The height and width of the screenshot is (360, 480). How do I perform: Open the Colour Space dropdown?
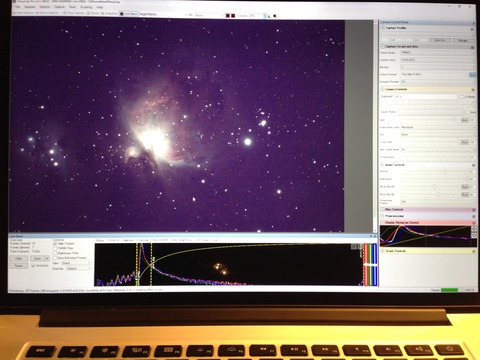pyautogui.click(x=438, y=53)
